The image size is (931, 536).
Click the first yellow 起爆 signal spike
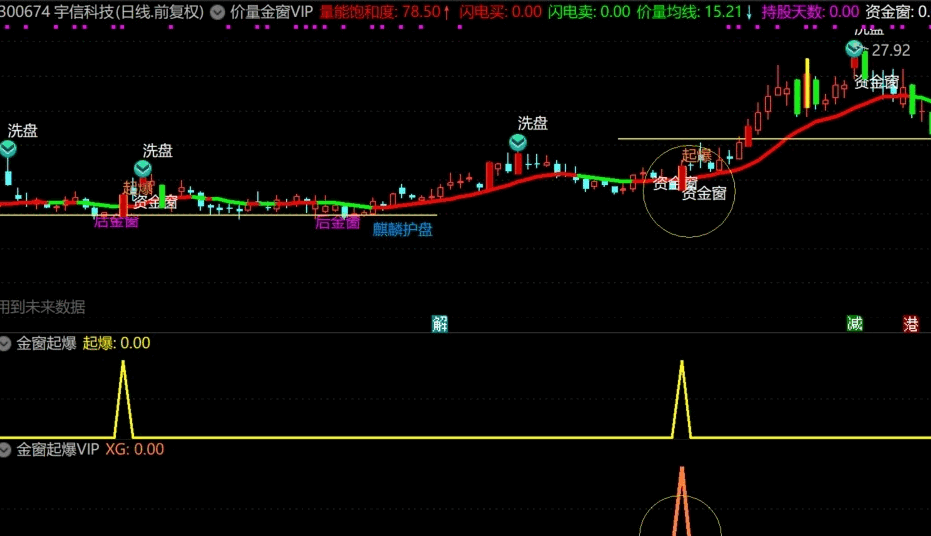pyautogui.click(x=124, y=399)
